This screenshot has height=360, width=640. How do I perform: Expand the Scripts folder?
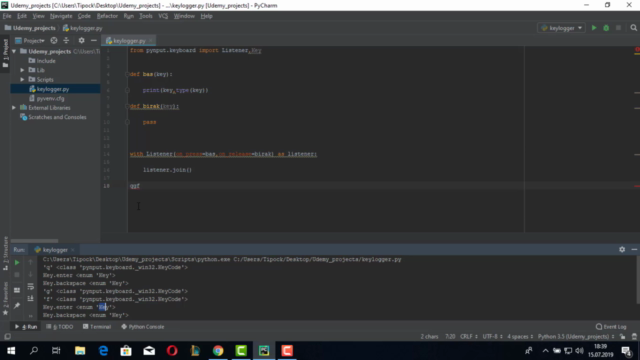(x=22, y=80)
